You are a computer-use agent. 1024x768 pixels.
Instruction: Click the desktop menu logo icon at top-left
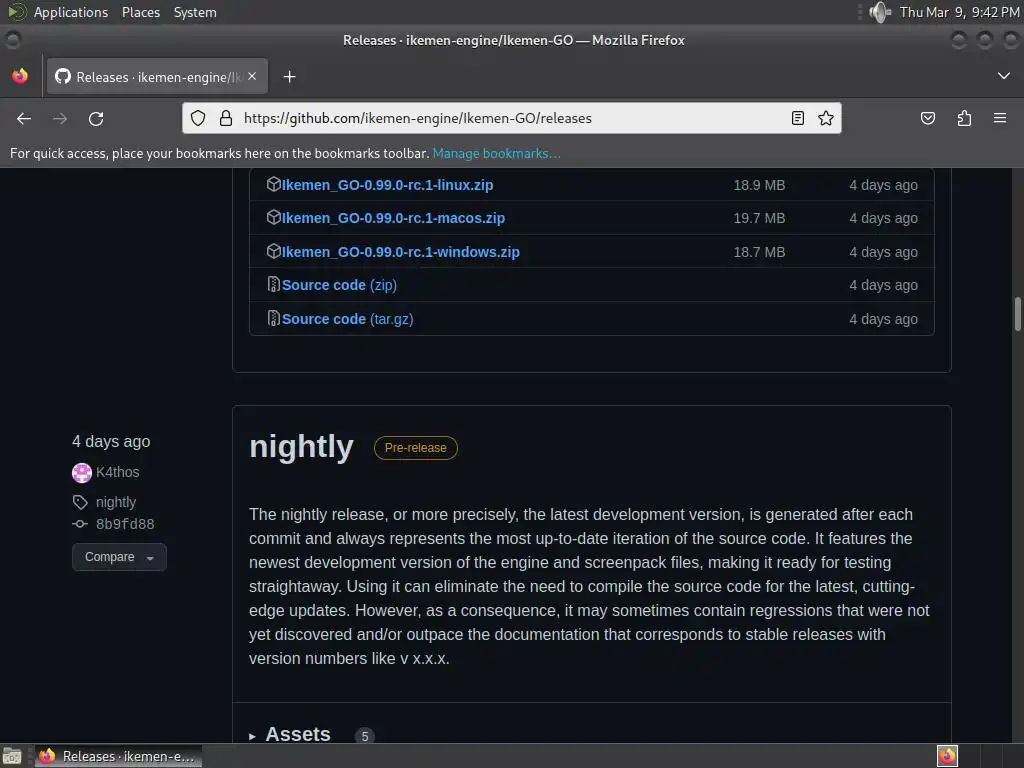click(x=16, y=12)
